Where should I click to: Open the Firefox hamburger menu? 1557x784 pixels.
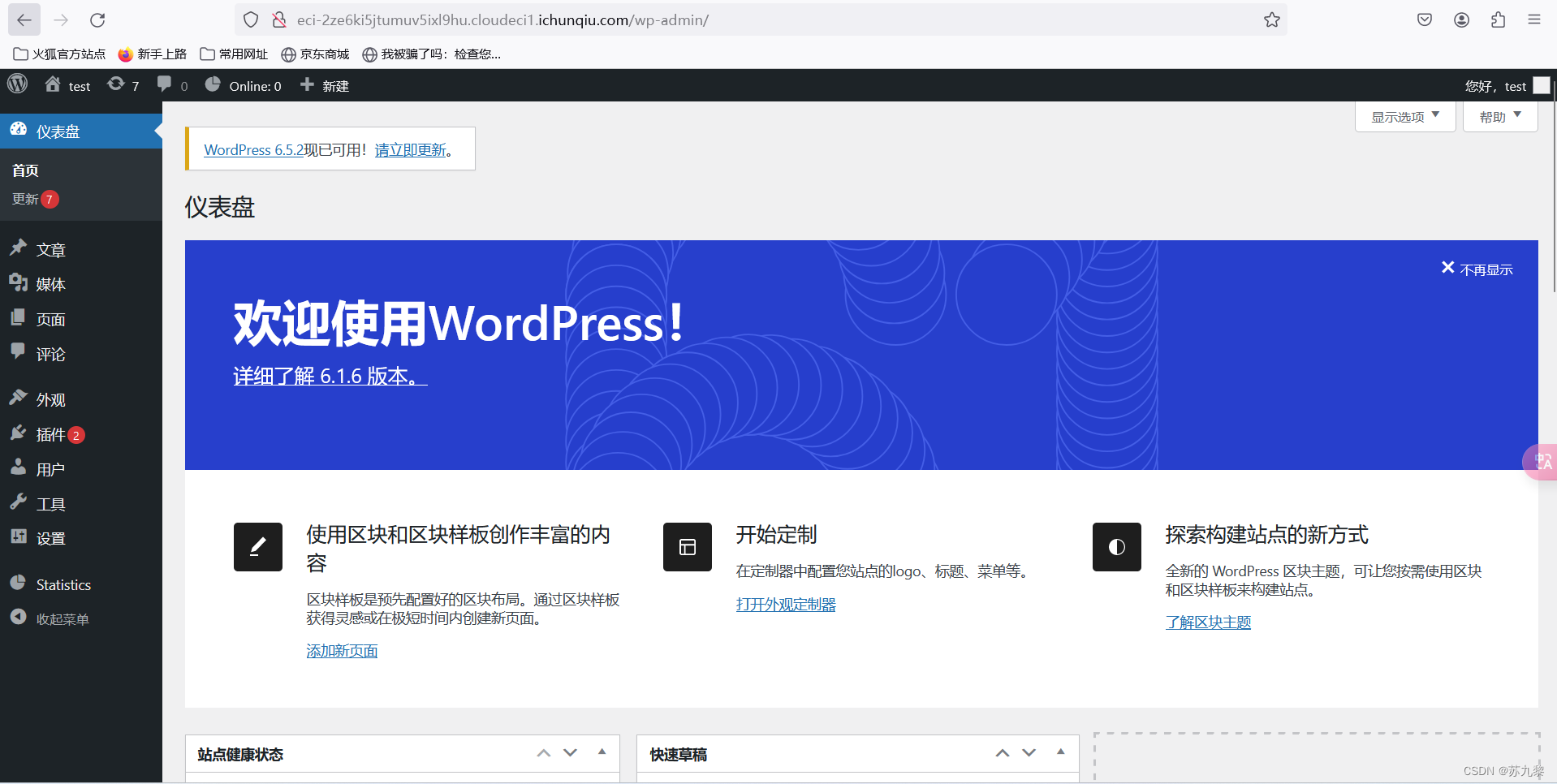pyautogui.click(x=1533, y=19)
